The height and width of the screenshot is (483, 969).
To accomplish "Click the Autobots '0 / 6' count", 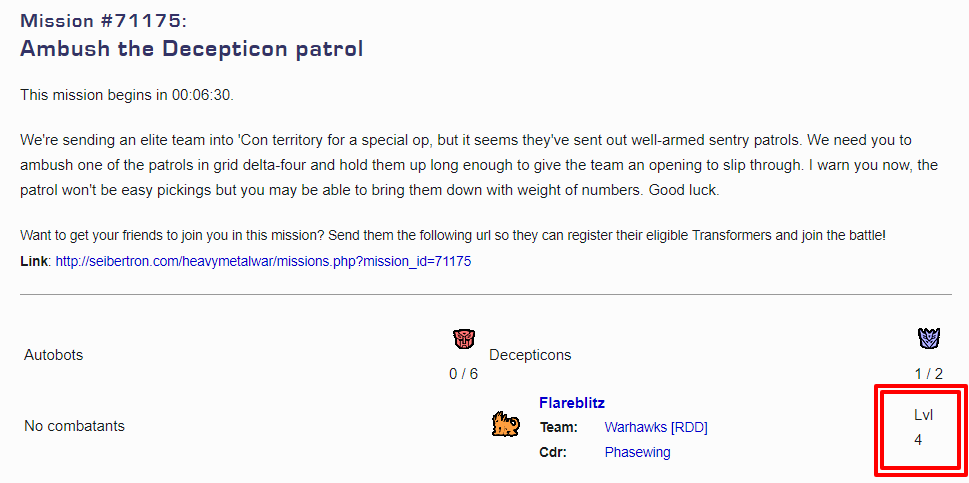I will point(464,374).
